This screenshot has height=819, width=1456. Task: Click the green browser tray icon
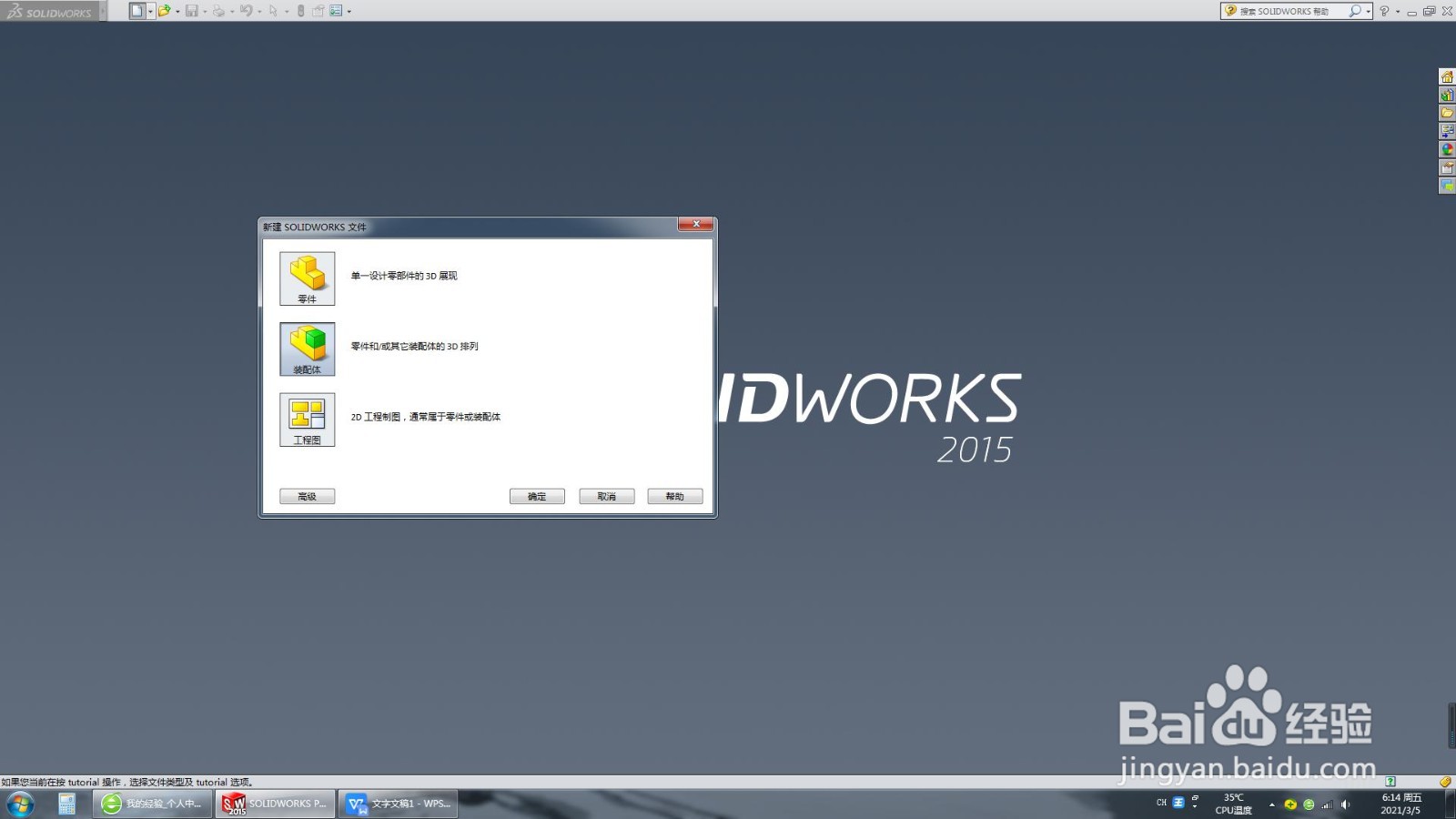click(1309, 804)
